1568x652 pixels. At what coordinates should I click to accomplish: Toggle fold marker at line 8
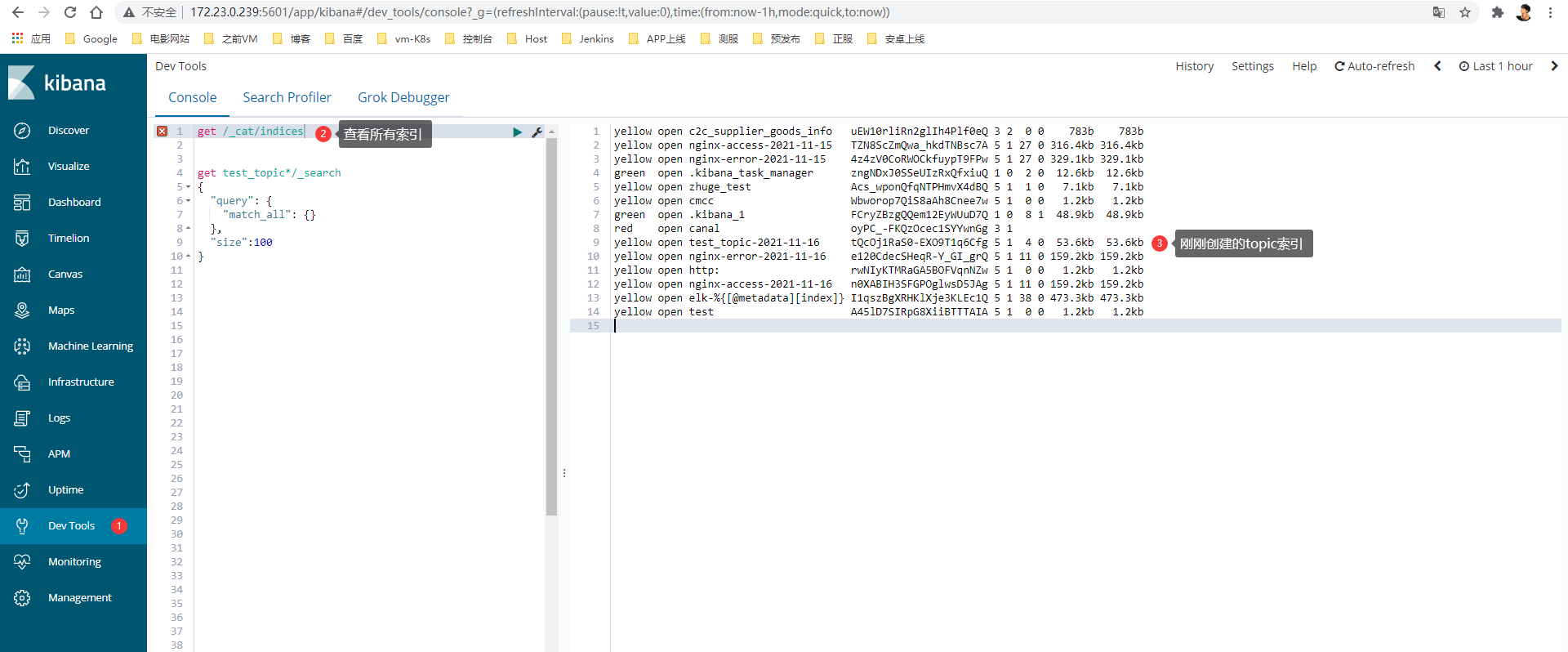[188, 229]
